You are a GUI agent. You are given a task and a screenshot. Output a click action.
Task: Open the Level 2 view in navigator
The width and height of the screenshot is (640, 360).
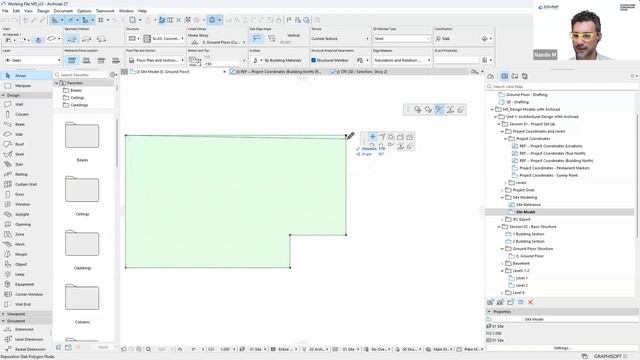coord(522,286)
